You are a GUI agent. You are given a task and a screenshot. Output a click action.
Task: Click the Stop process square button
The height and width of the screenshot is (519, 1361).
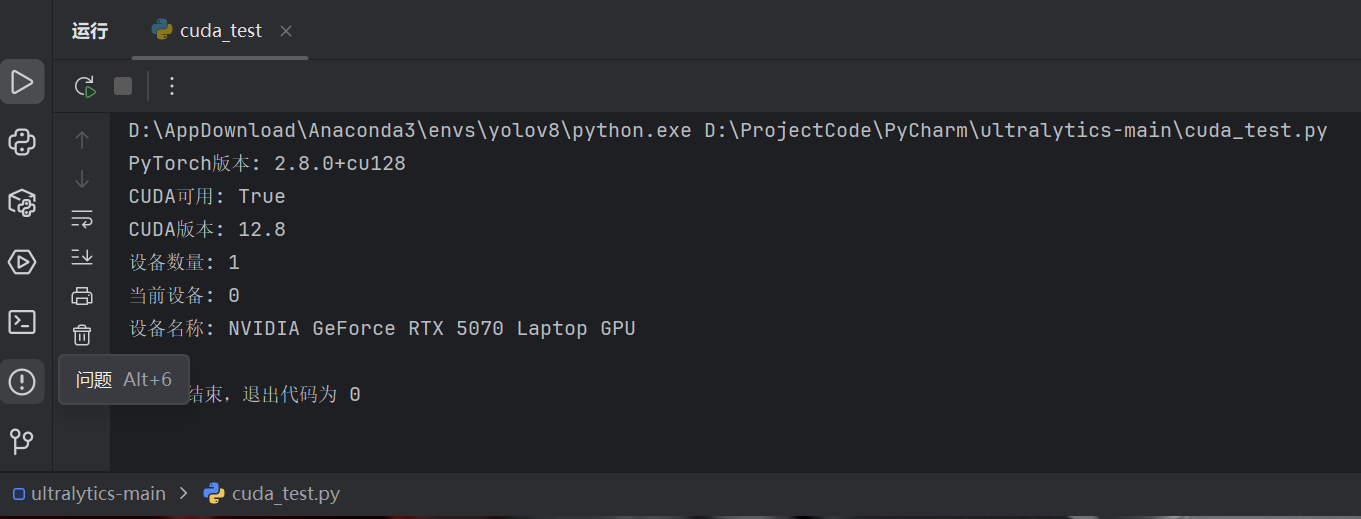[x=123, y=86]
